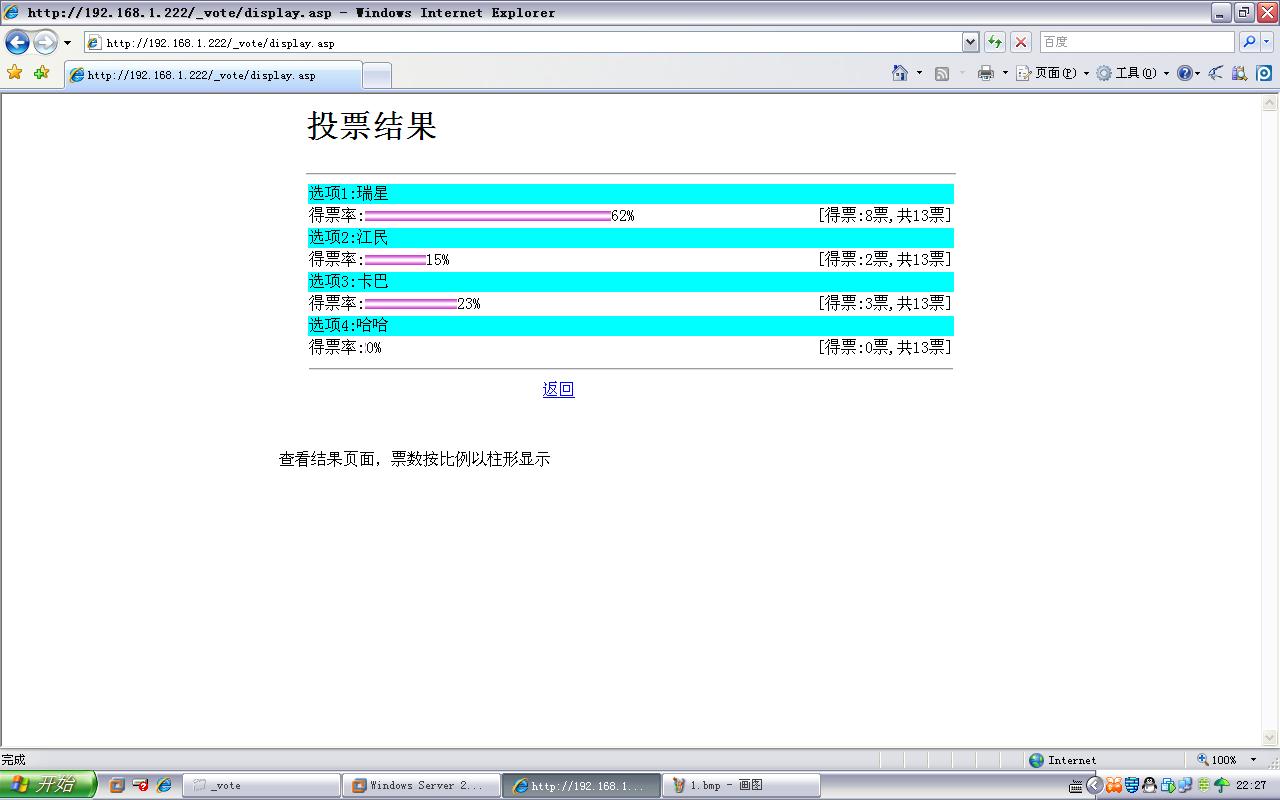Screen dimensions: 1280x800
Task: Click the address bar URL field
Action: coord(522,42)
